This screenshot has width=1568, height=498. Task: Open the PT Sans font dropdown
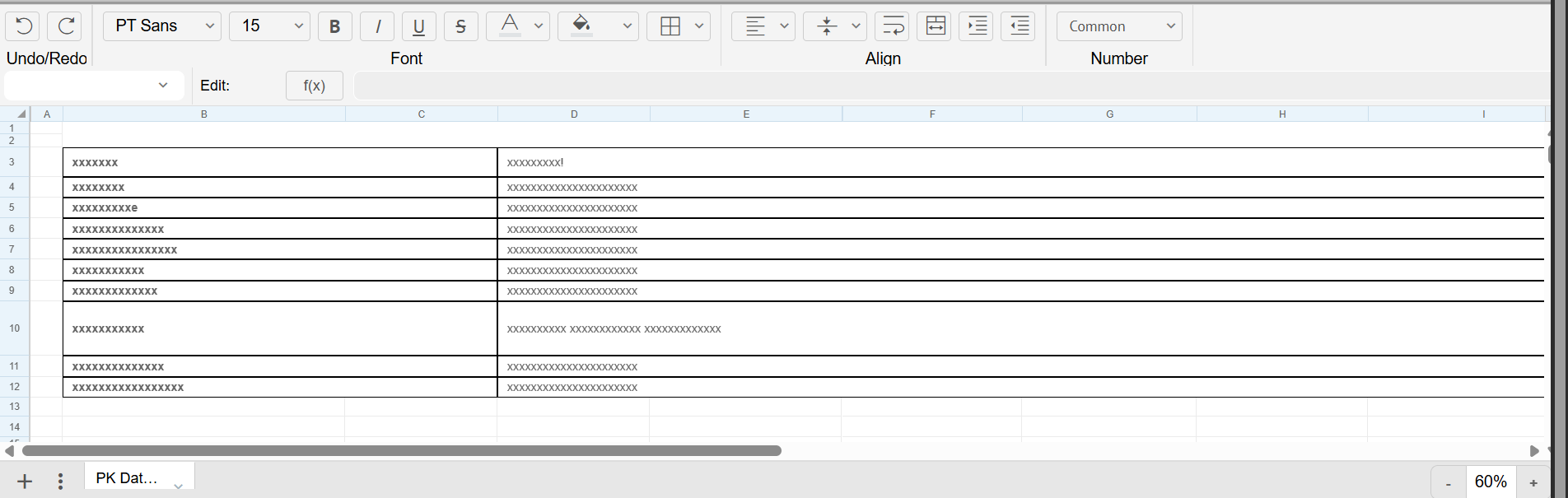click(162, 26)
